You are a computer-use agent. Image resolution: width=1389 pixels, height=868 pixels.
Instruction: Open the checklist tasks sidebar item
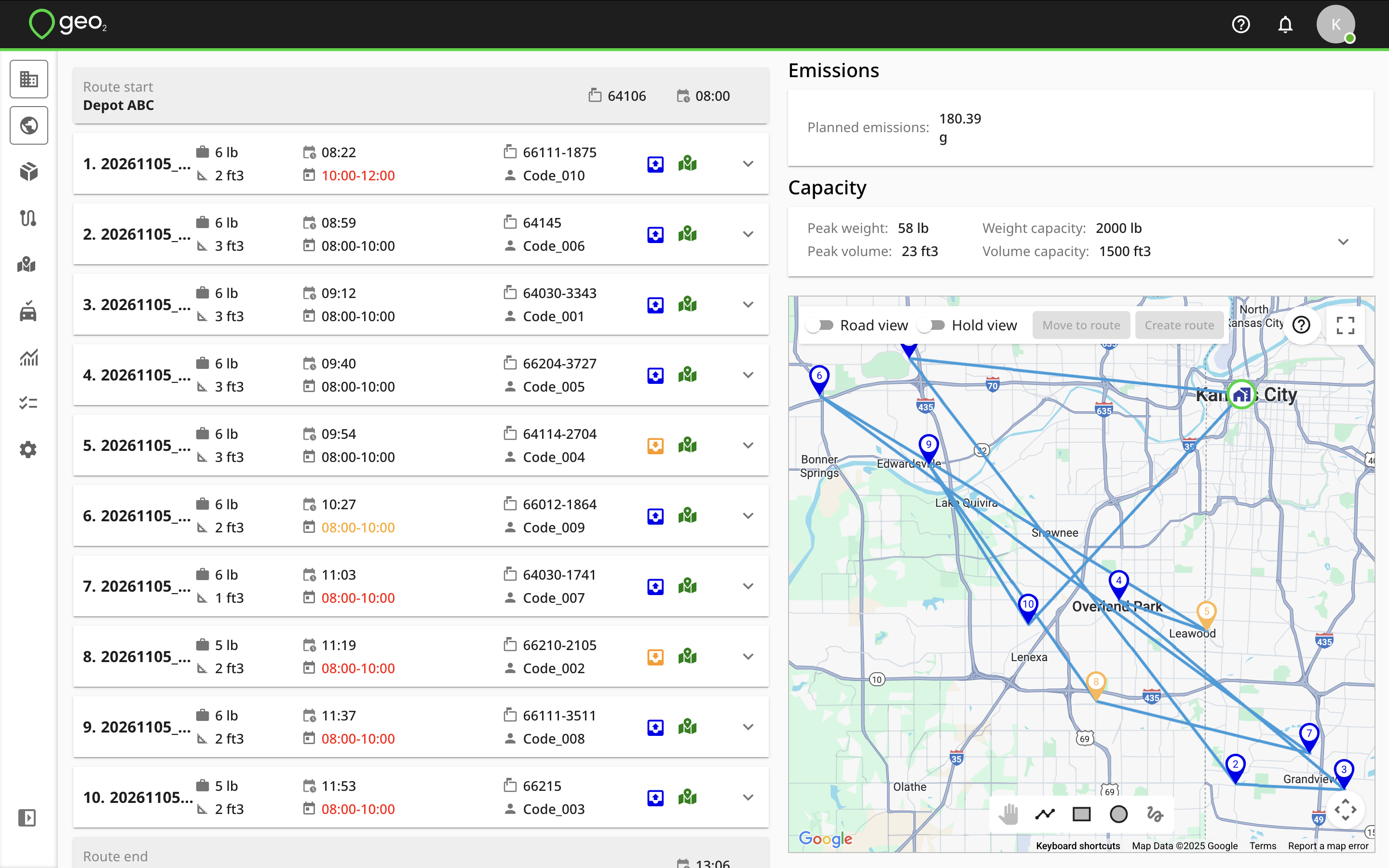(29, 404)
